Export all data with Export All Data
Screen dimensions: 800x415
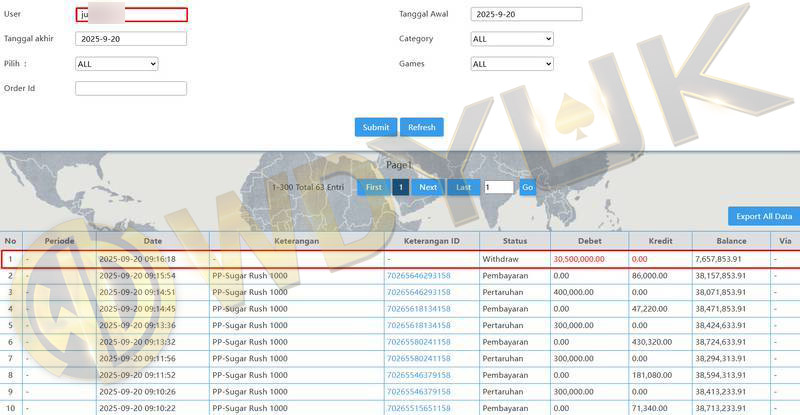click(763, 216)
